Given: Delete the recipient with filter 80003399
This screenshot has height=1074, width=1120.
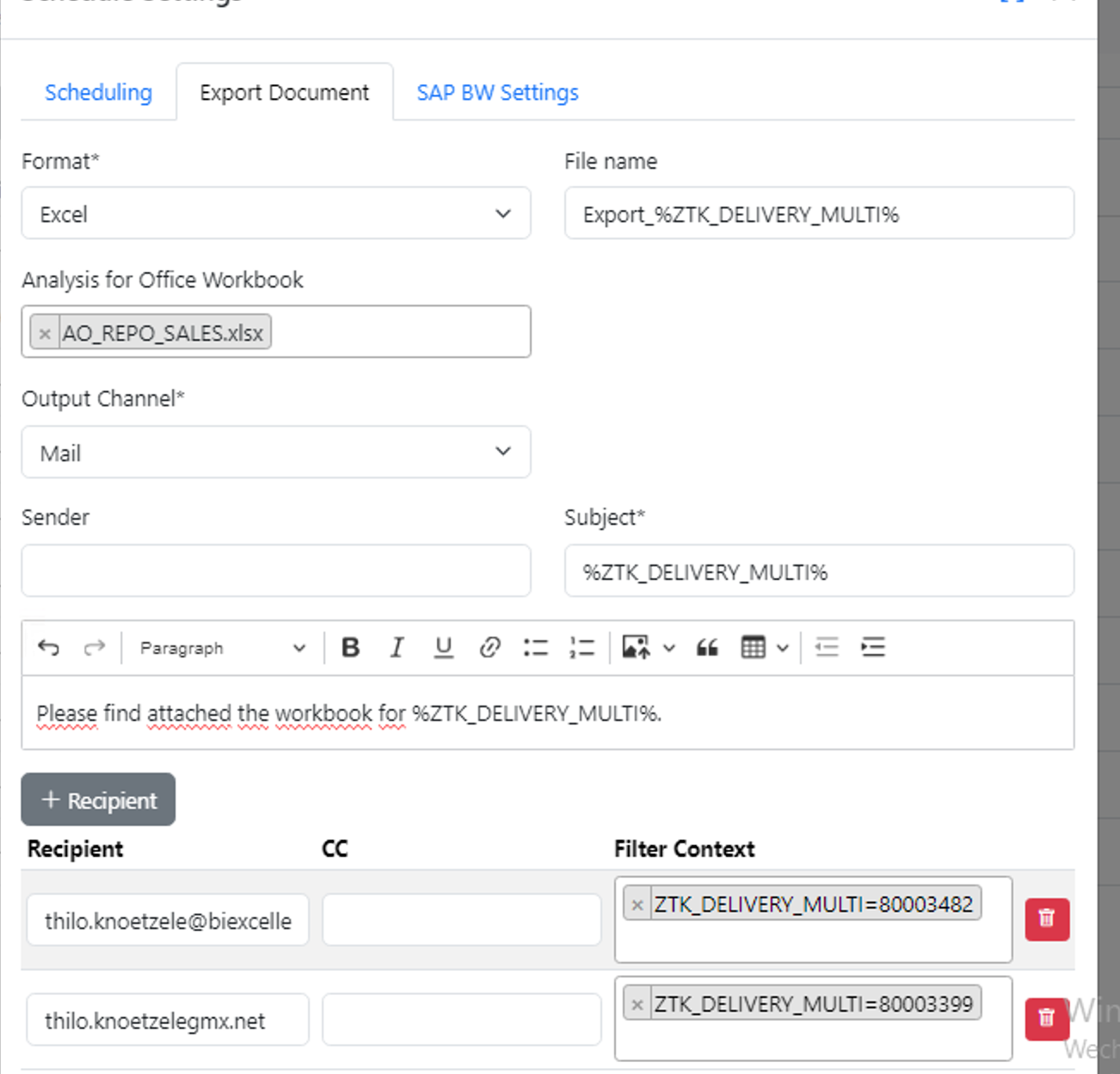Looking at the screenshot, I should tap(1047, 1019).
